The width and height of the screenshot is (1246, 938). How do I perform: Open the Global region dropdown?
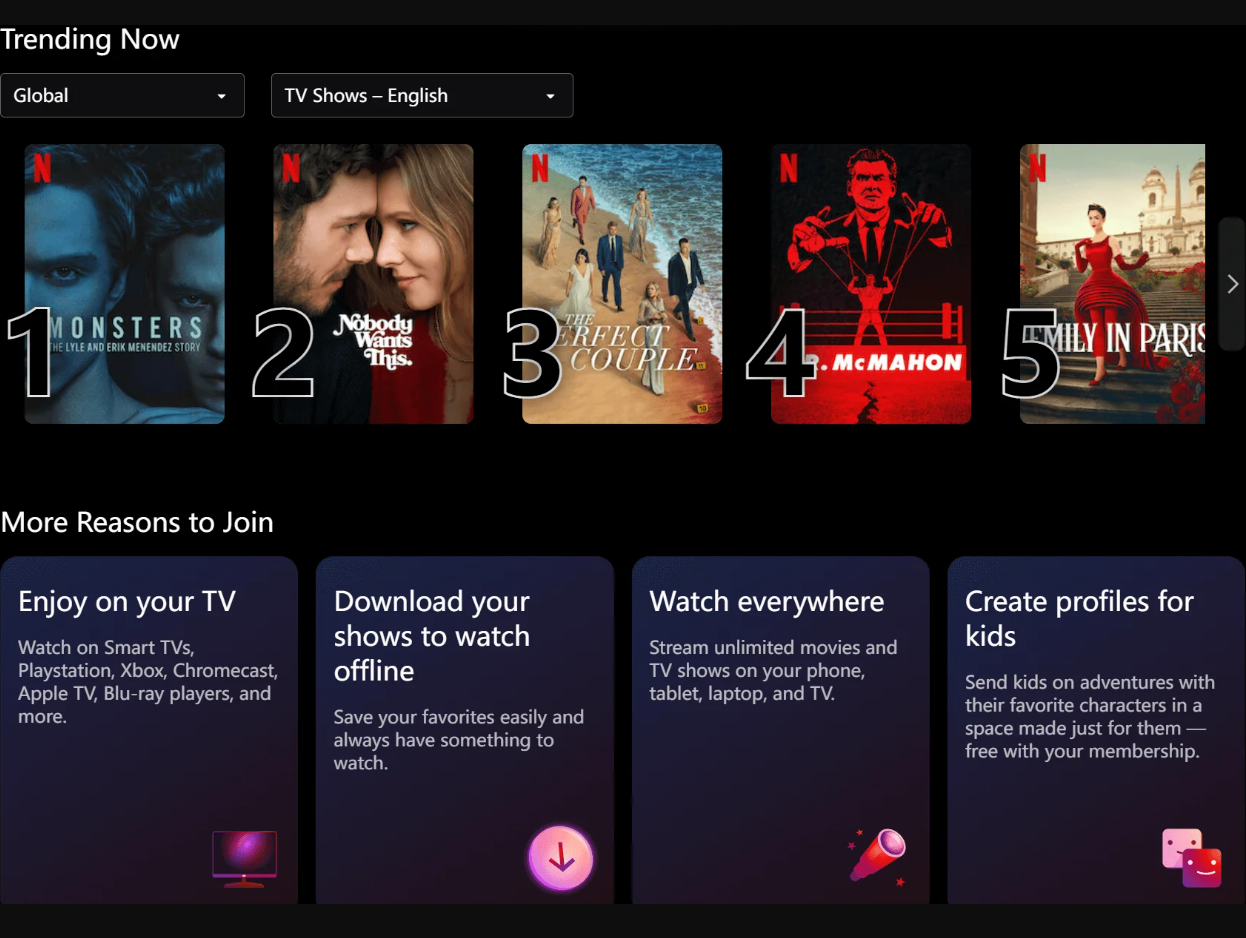tap(122, 96)
